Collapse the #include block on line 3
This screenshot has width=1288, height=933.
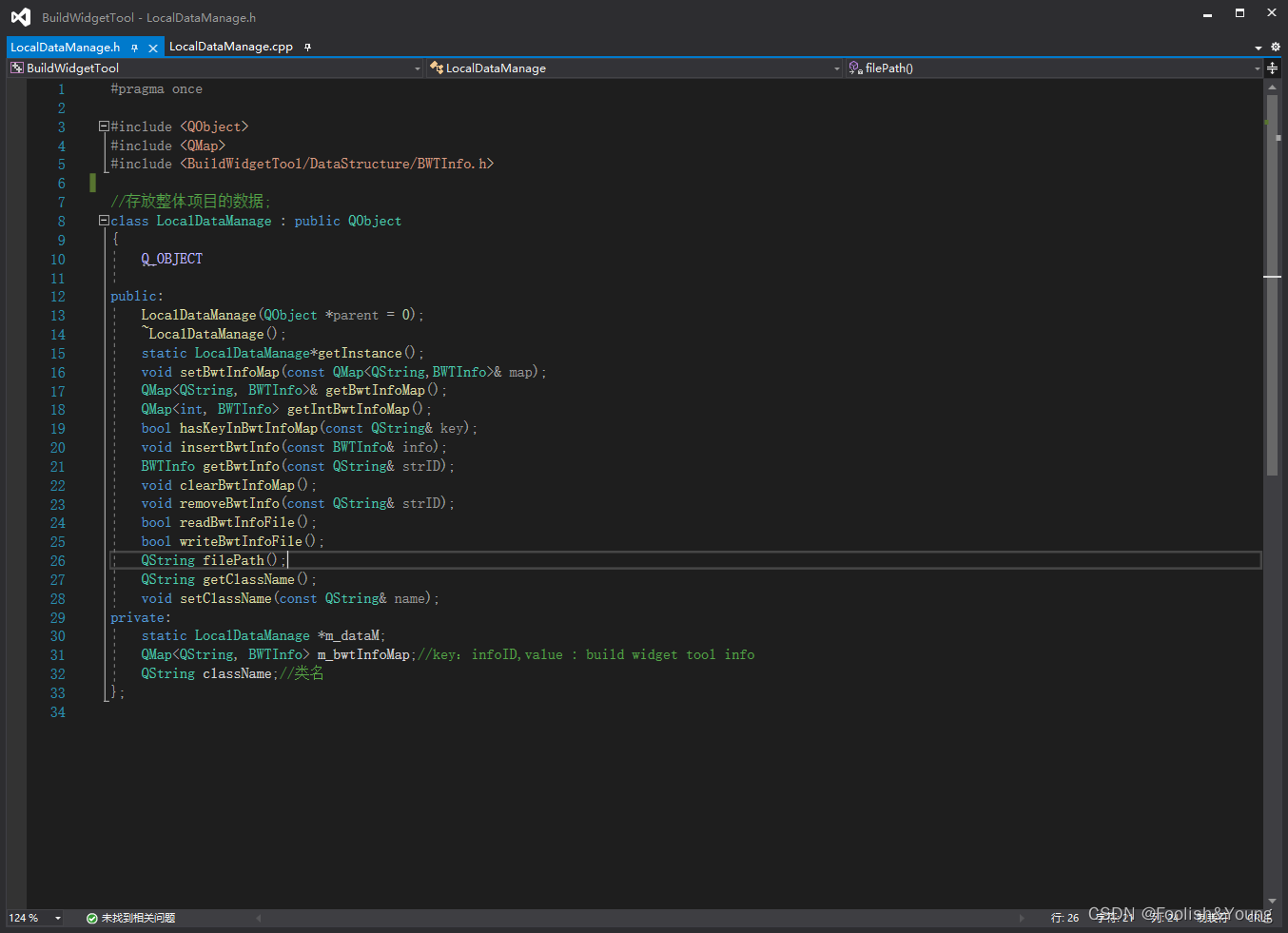click(x=103, y=126)
